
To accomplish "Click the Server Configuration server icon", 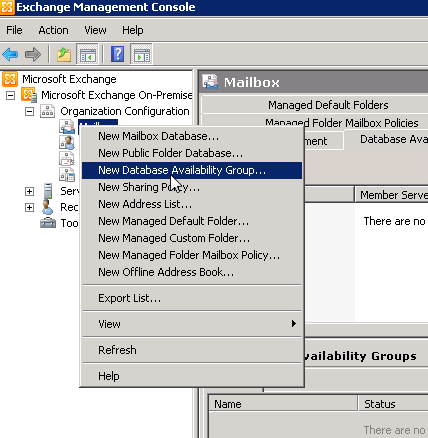I will point(48,191).
